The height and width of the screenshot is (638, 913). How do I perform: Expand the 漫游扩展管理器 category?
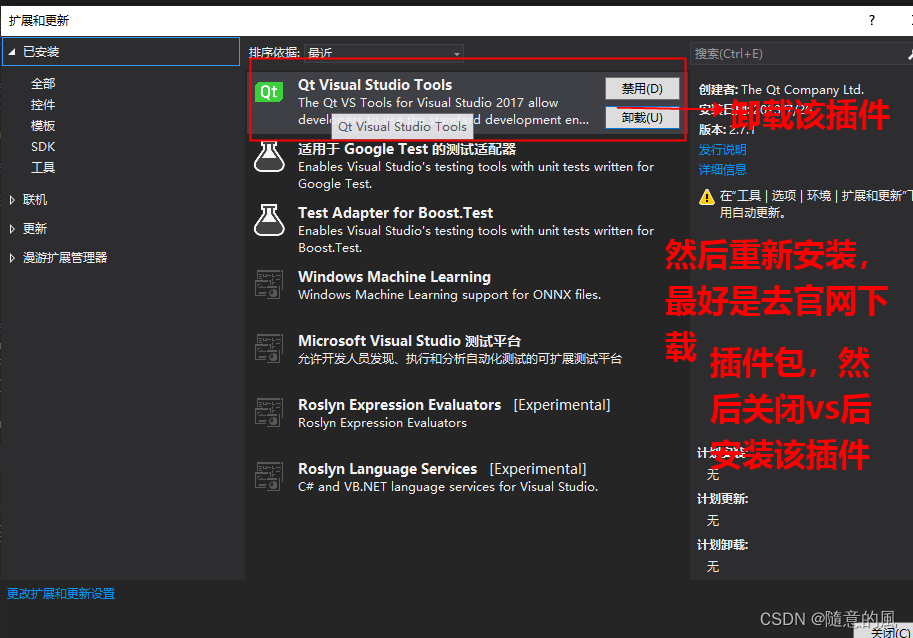pyautogui.click(x=12, y=258)
